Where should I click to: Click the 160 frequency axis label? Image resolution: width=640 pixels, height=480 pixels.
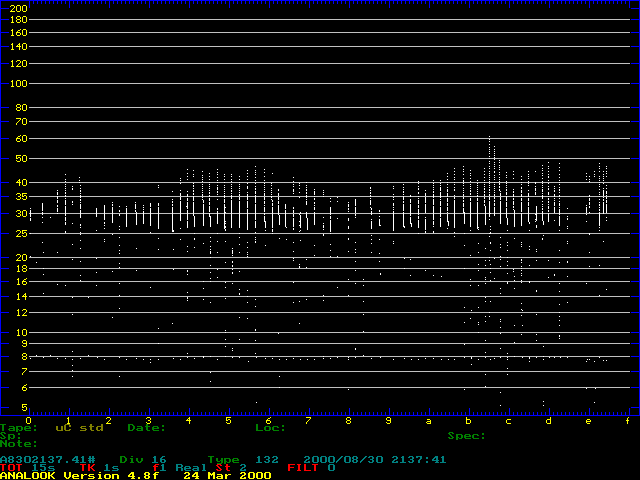[18, 33]
